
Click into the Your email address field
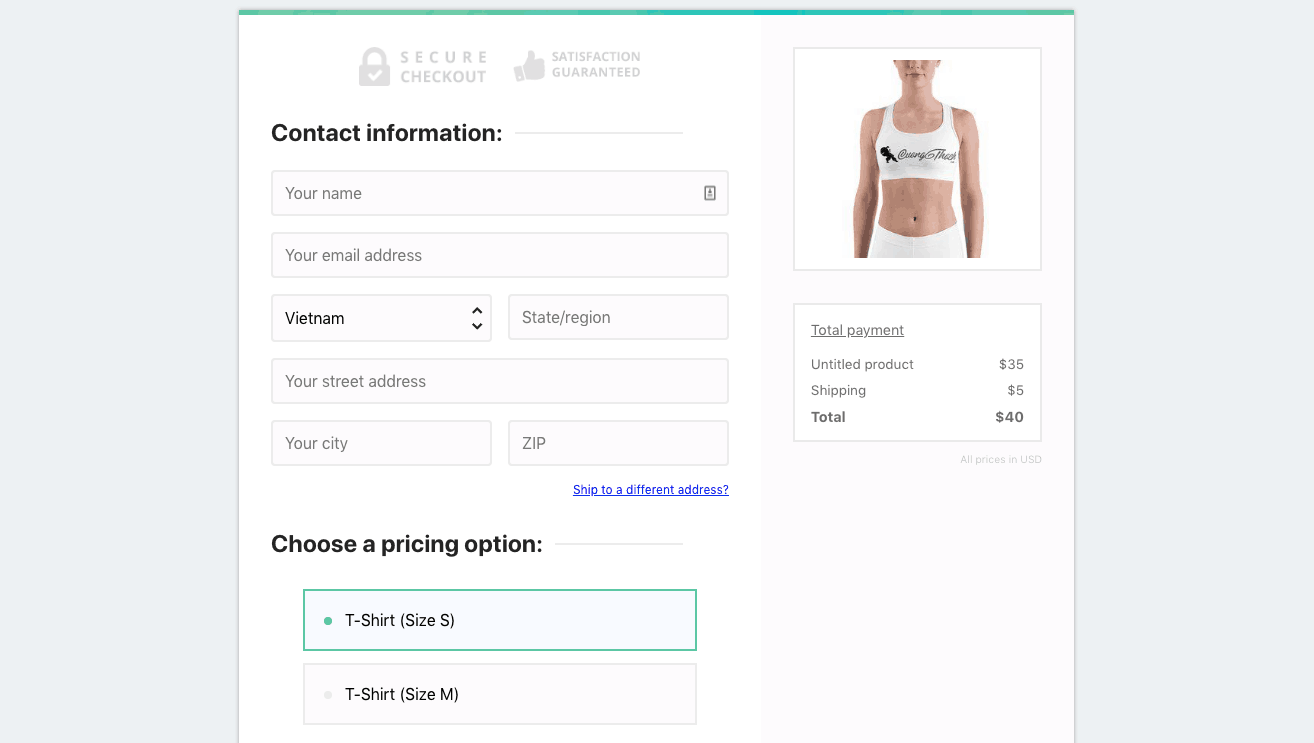pyautogui.click(x=500, y=255)
